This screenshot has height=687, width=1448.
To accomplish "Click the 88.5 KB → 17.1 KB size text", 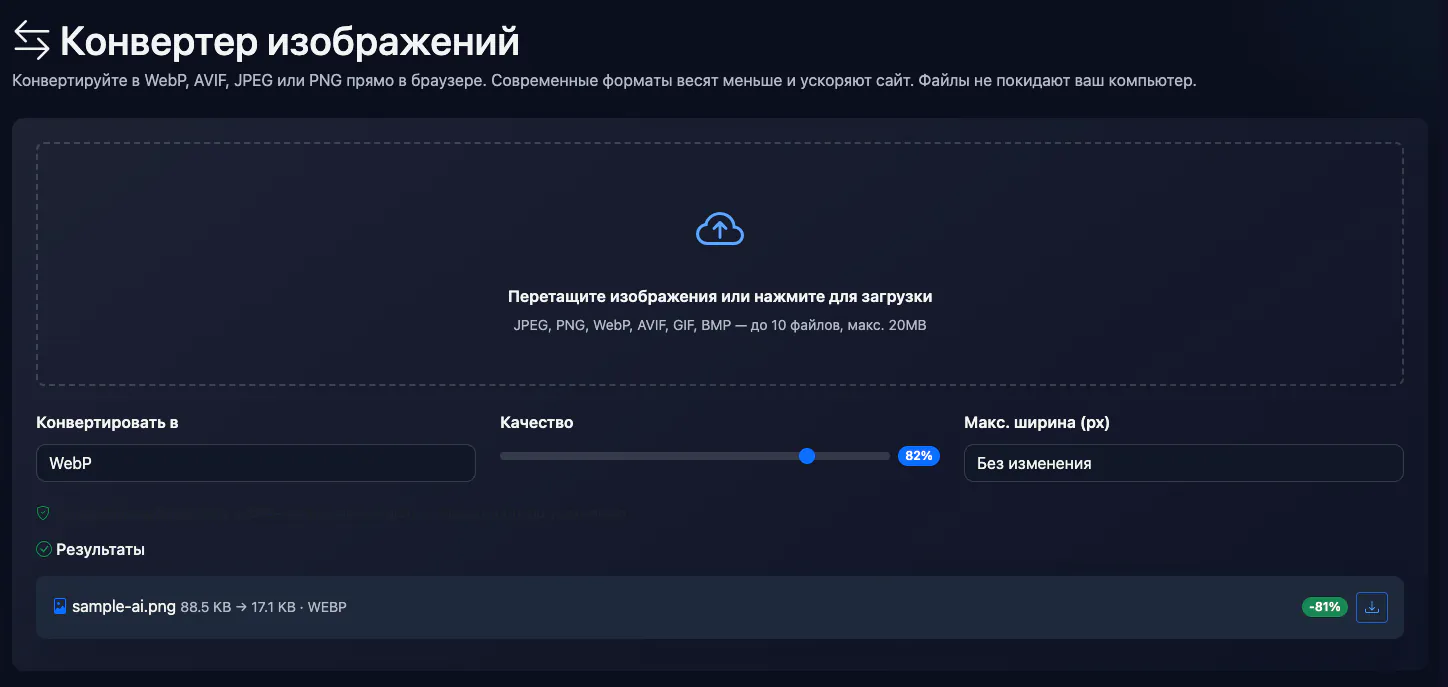I will coord(238,607).
